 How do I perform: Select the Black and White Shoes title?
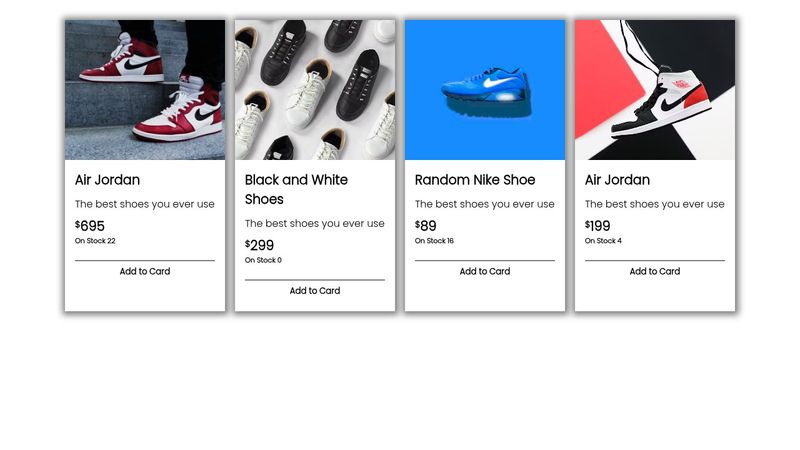click(296, 189)
